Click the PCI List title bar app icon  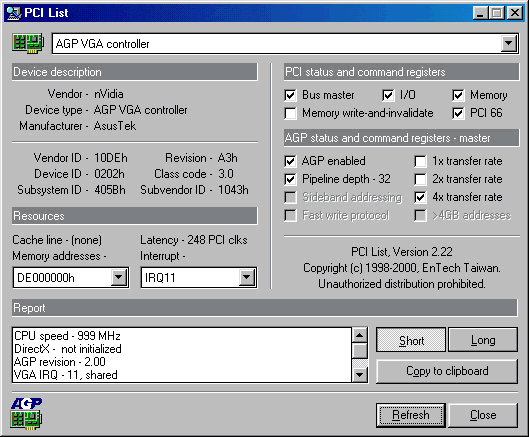click(x=14, y=13)
